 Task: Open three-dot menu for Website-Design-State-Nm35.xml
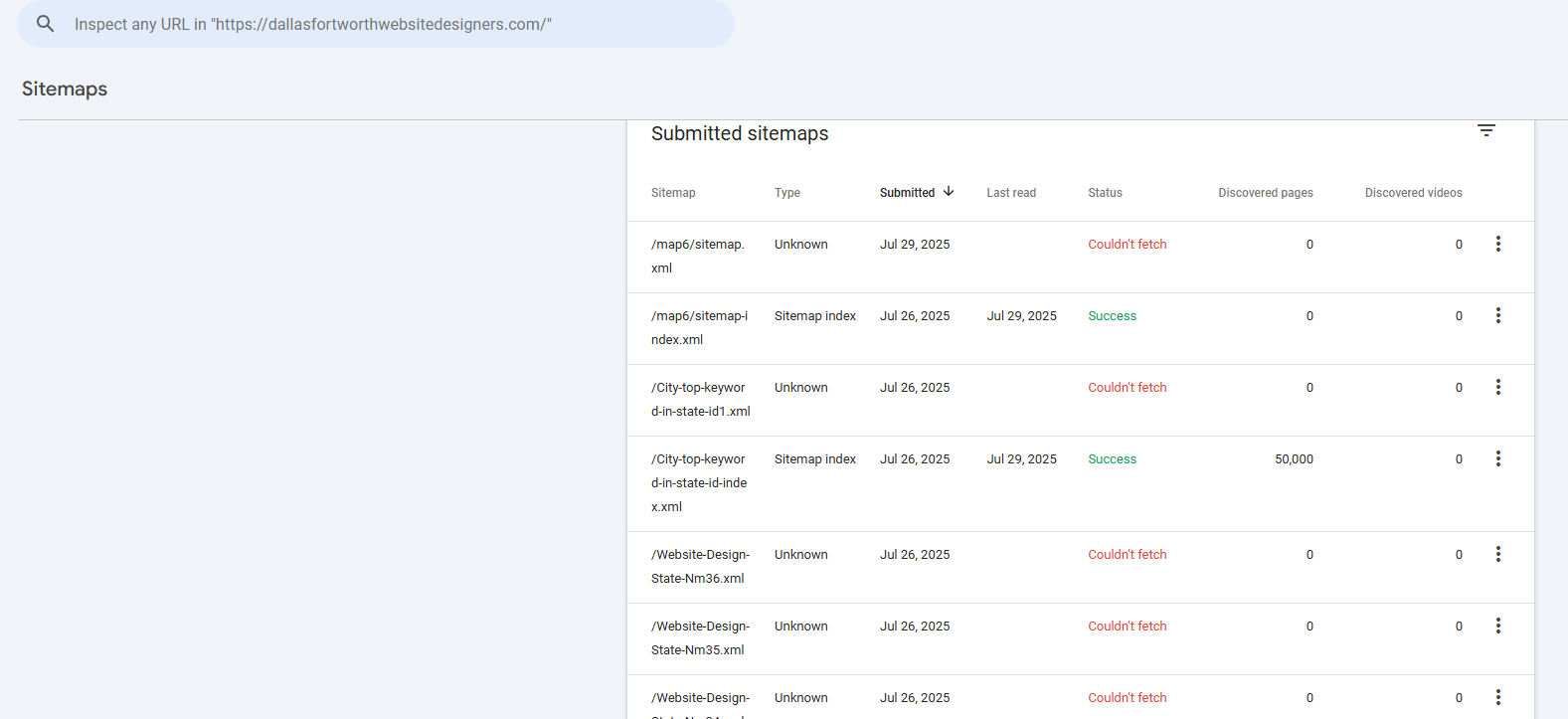point(1497,627)
